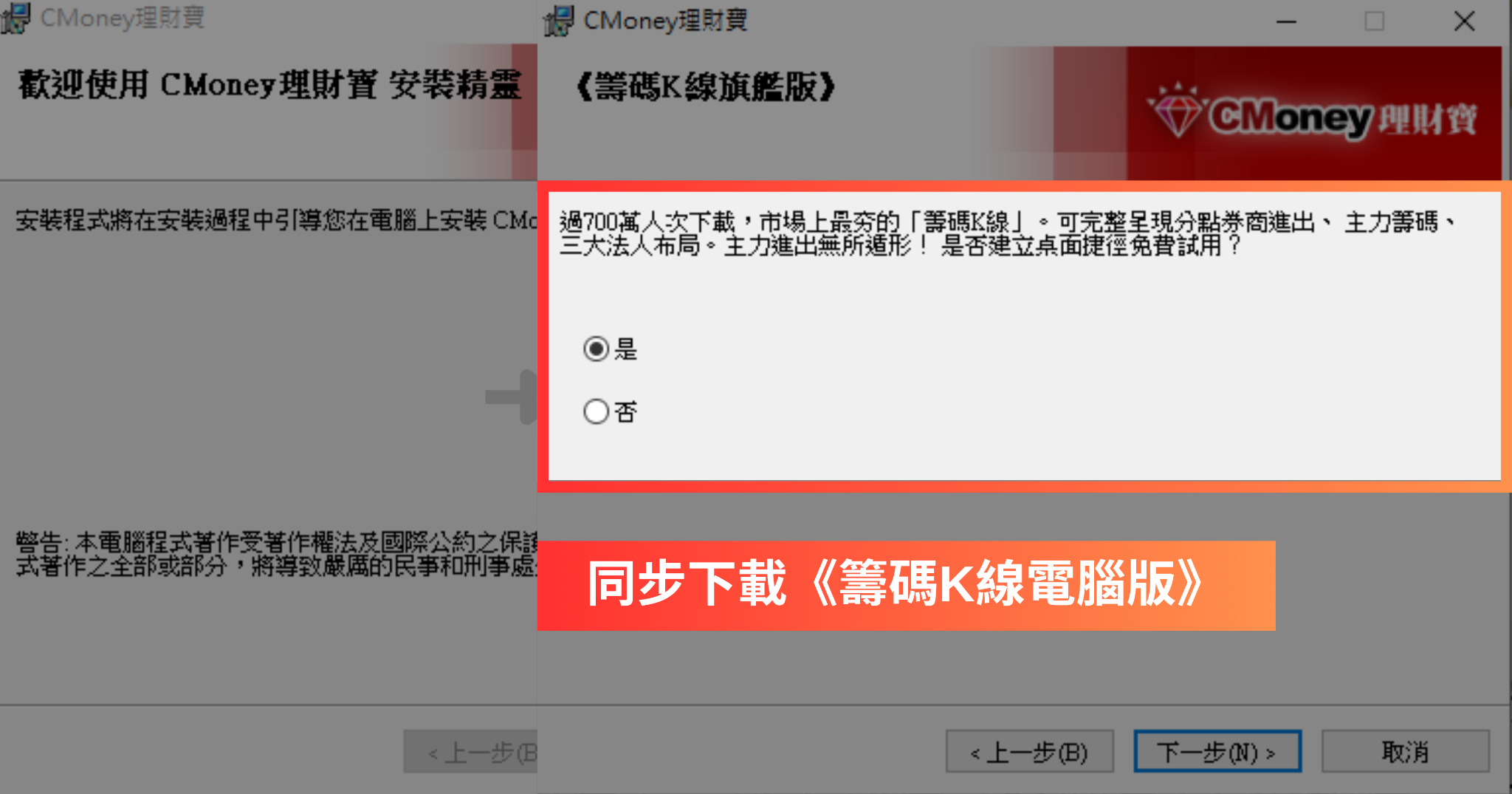Click the 否 label text next to radio
Screen dimensions: 1512x794
tap(625, 411)
